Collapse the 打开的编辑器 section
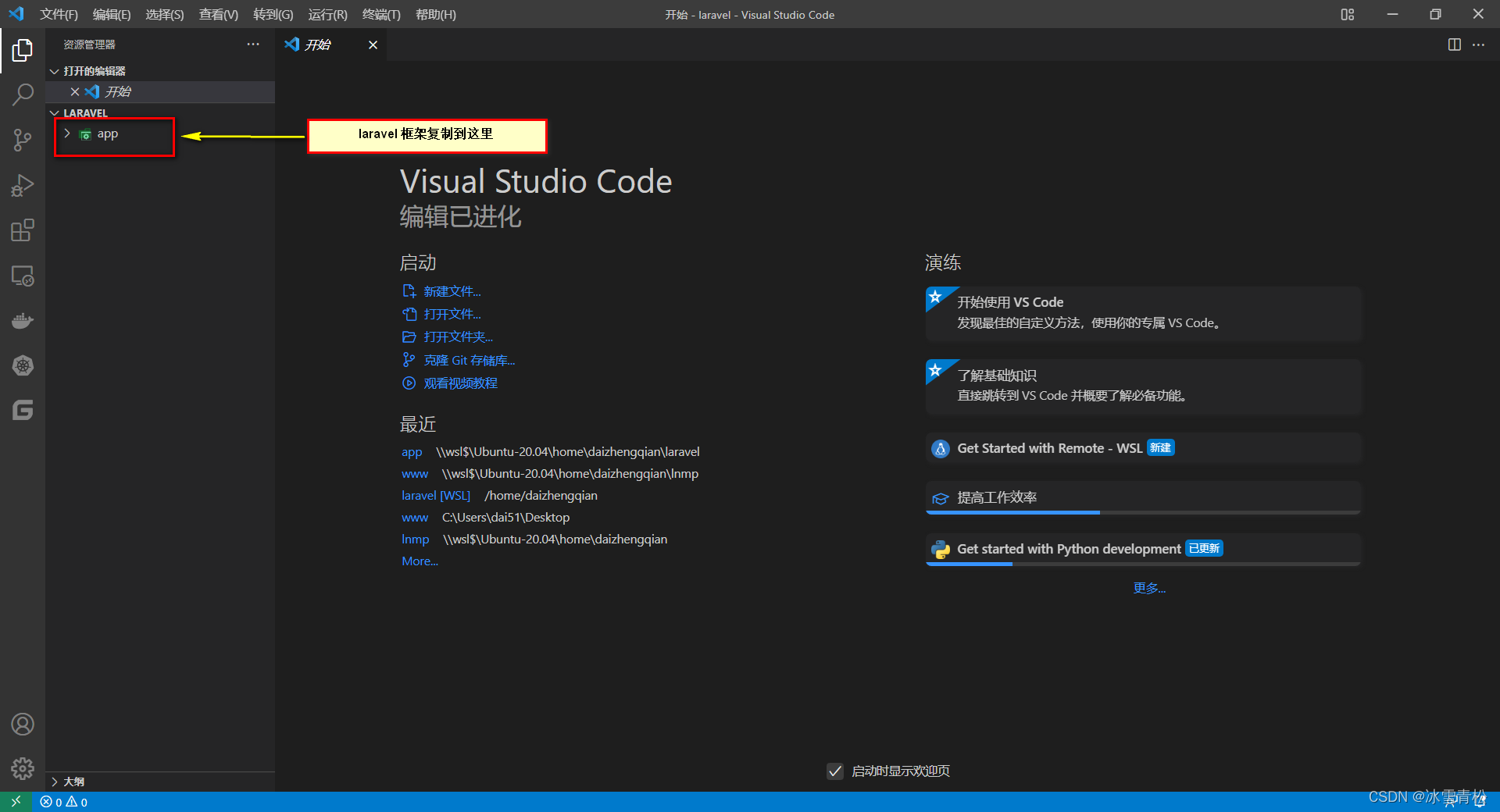The height and width of the screenshot is (812, 1500). coord(55,71)
